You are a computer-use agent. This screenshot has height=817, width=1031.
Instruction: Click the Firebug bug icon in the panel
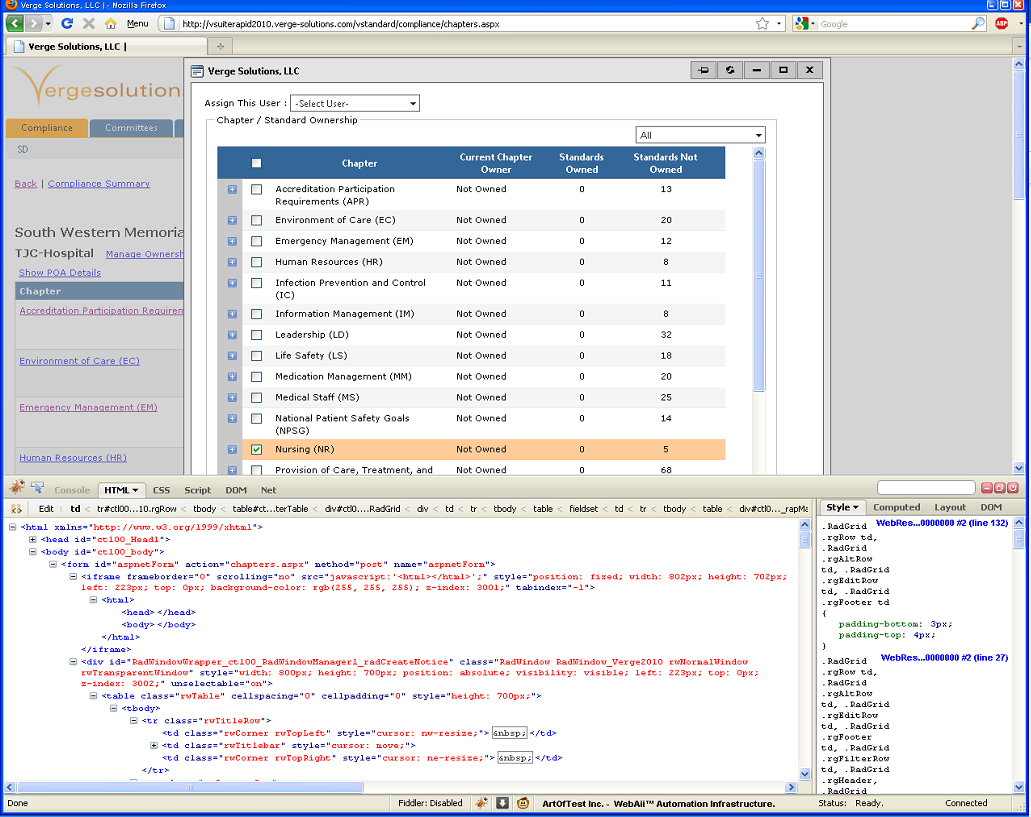click(x=17, y=488)
